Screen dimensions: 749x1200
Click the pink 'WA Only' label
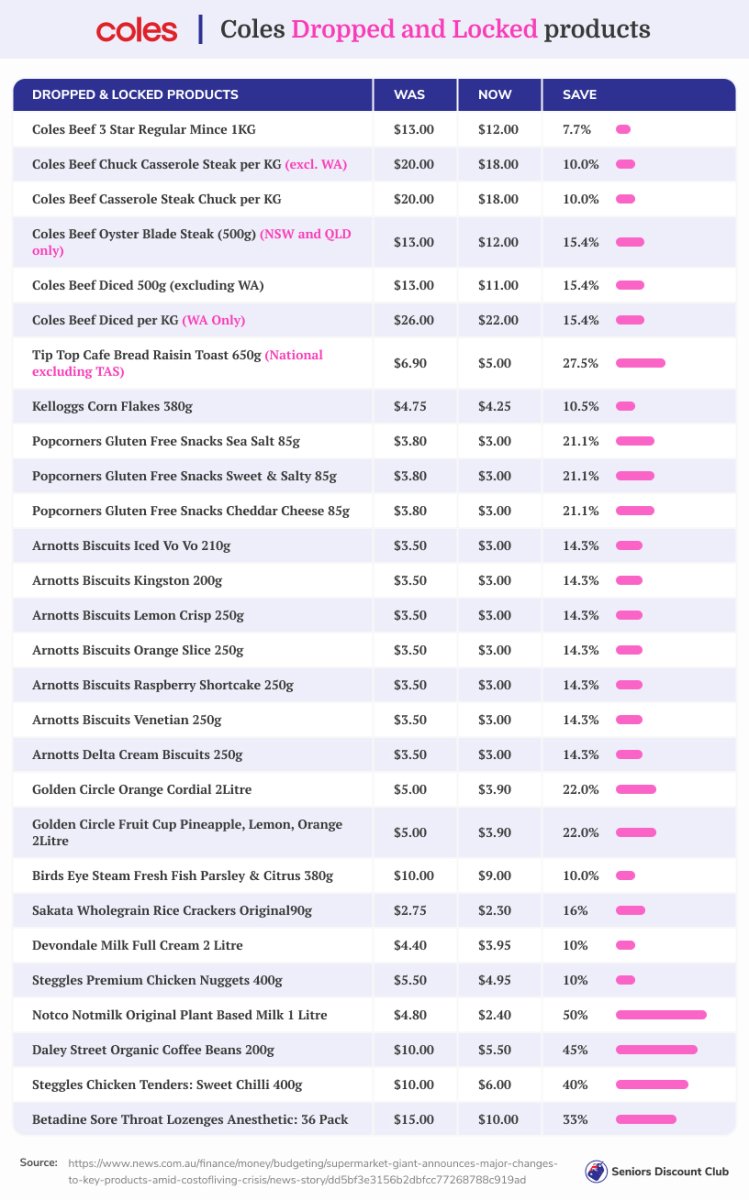click(x=213, y=320)
